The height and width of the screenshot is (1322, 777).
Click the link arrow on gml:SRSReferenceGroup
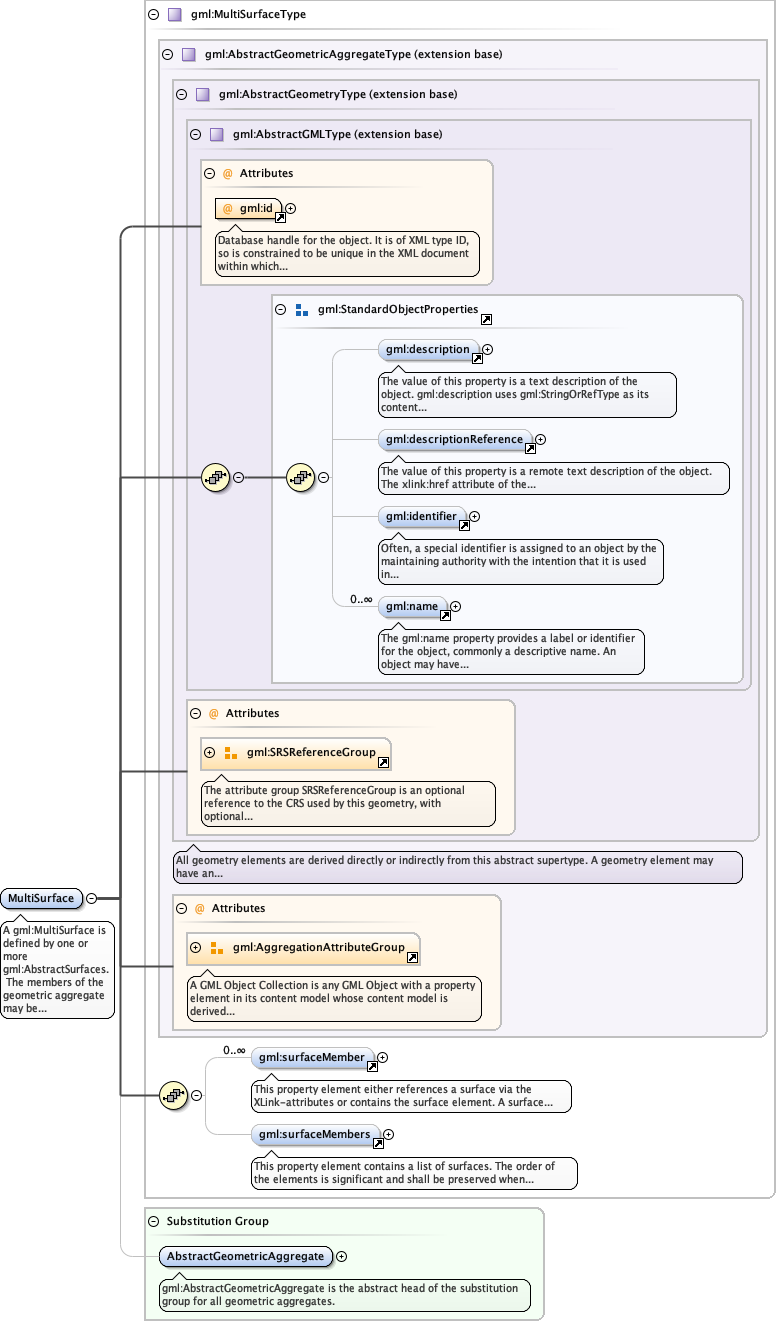383,762
